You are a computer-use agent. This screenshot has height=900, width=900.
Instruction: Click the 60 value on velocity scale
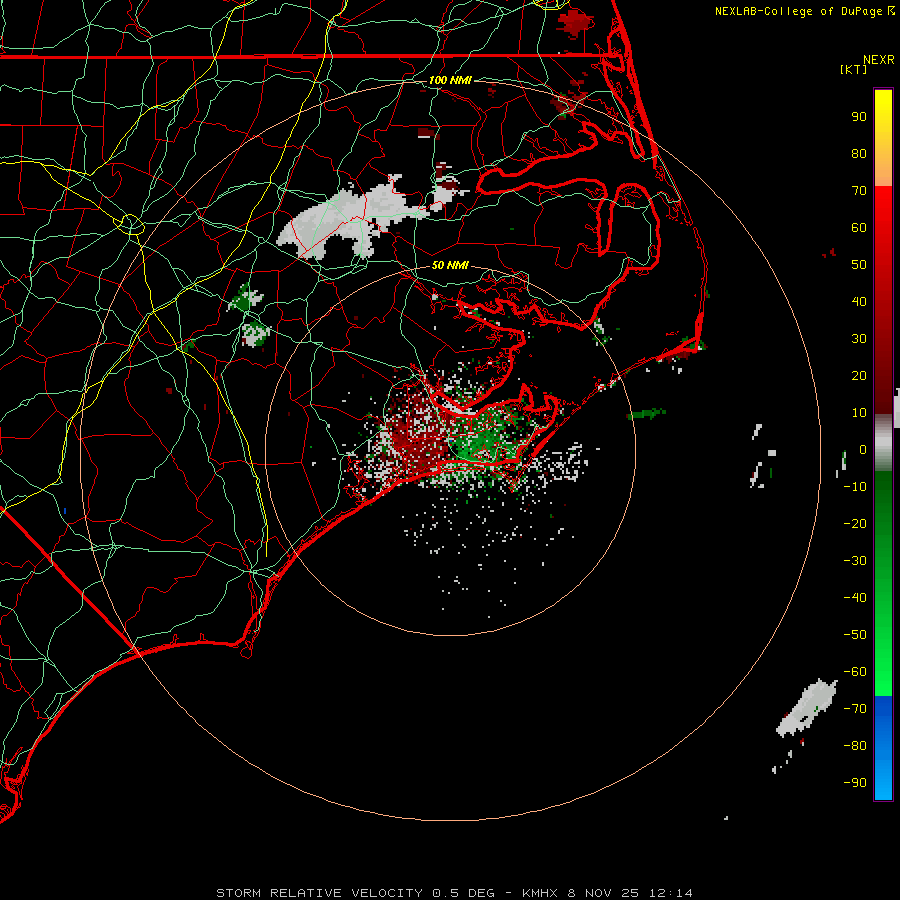pos(859,227)
